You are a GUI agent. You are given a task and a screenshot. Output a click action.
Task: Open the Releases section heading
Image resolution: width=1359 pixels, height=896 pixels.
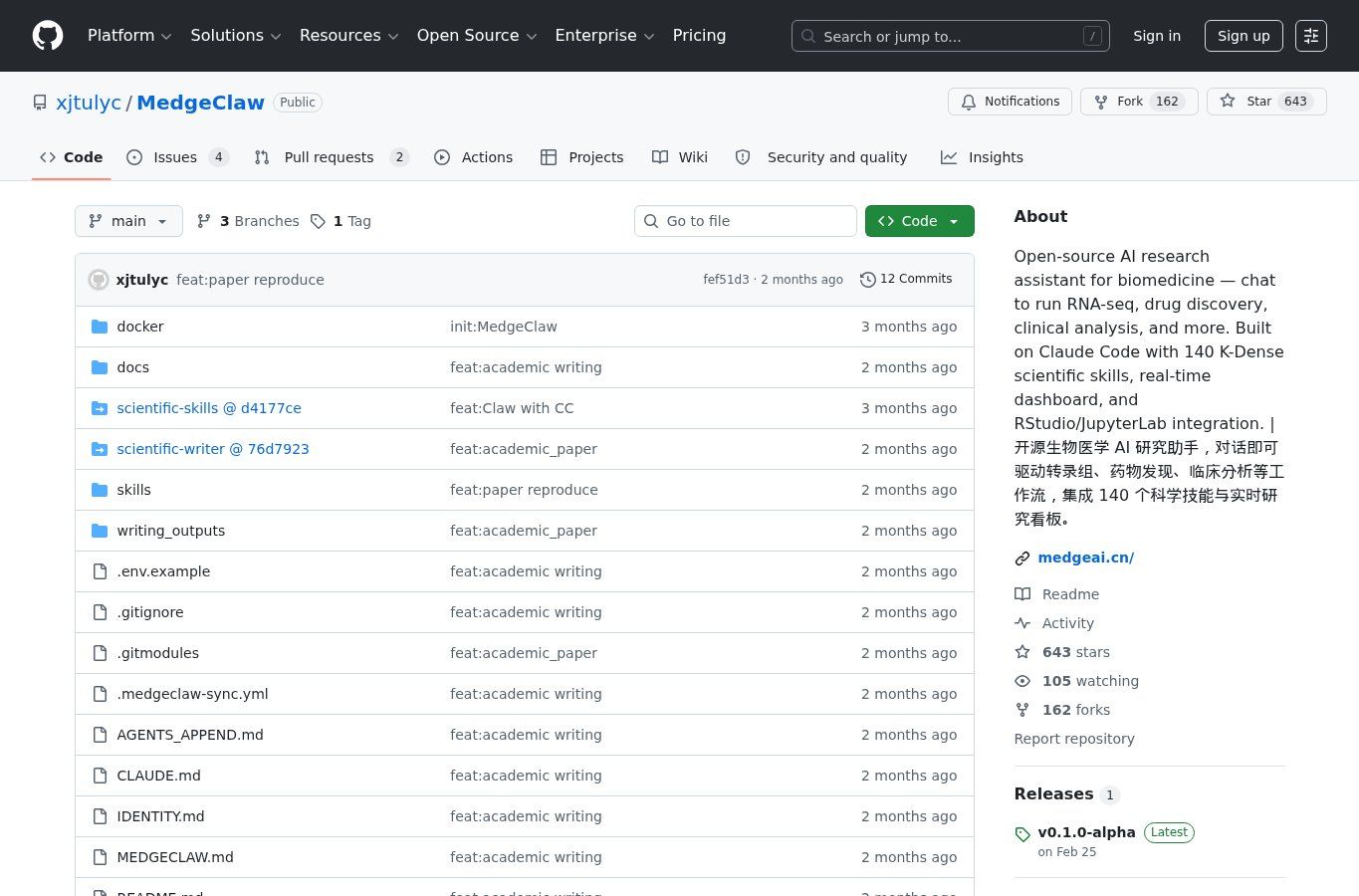1053,794
